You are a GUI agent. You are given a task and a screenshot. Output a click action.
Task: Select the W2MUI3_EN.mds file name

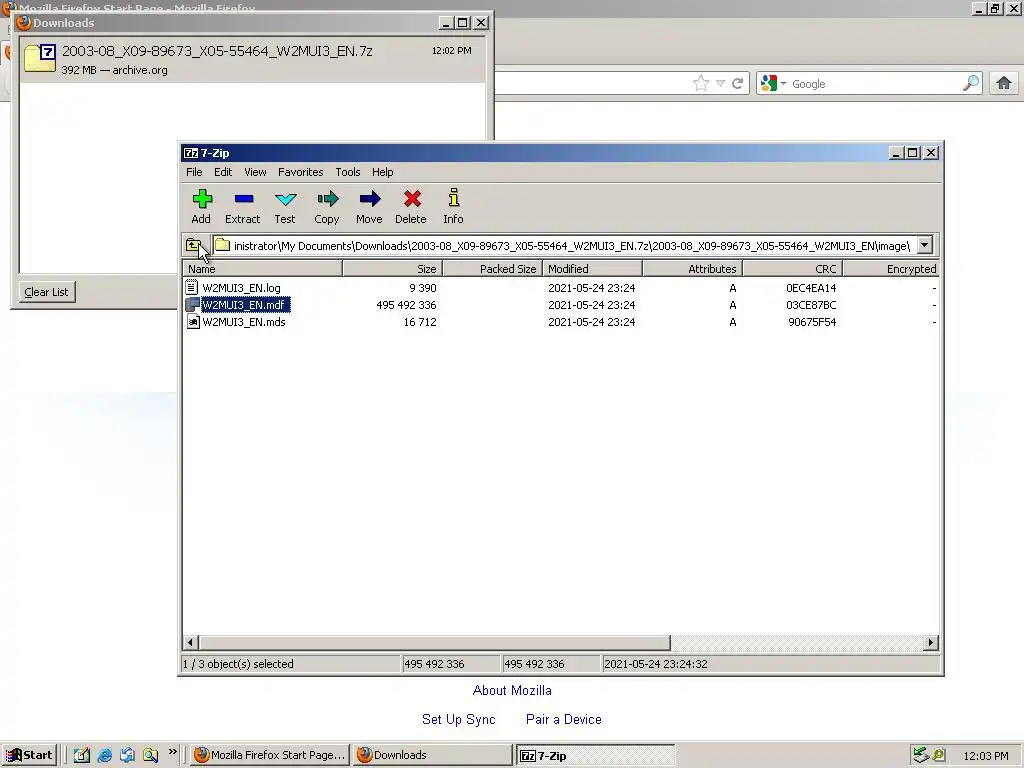244,322
